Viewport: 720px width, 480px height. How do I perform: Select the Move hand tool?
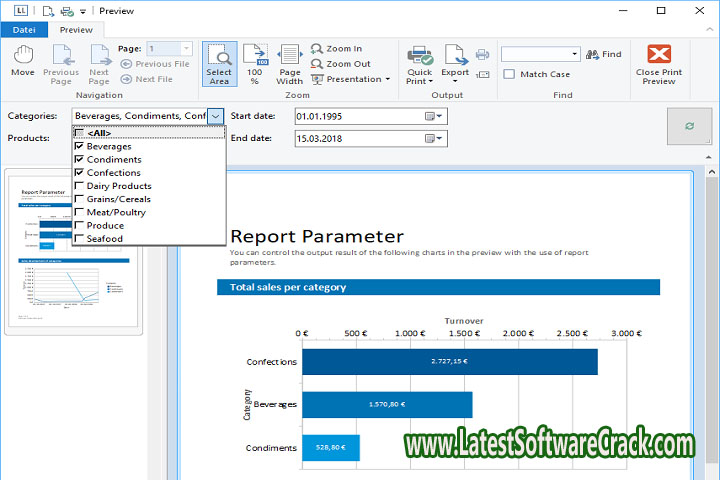[22, 56]
